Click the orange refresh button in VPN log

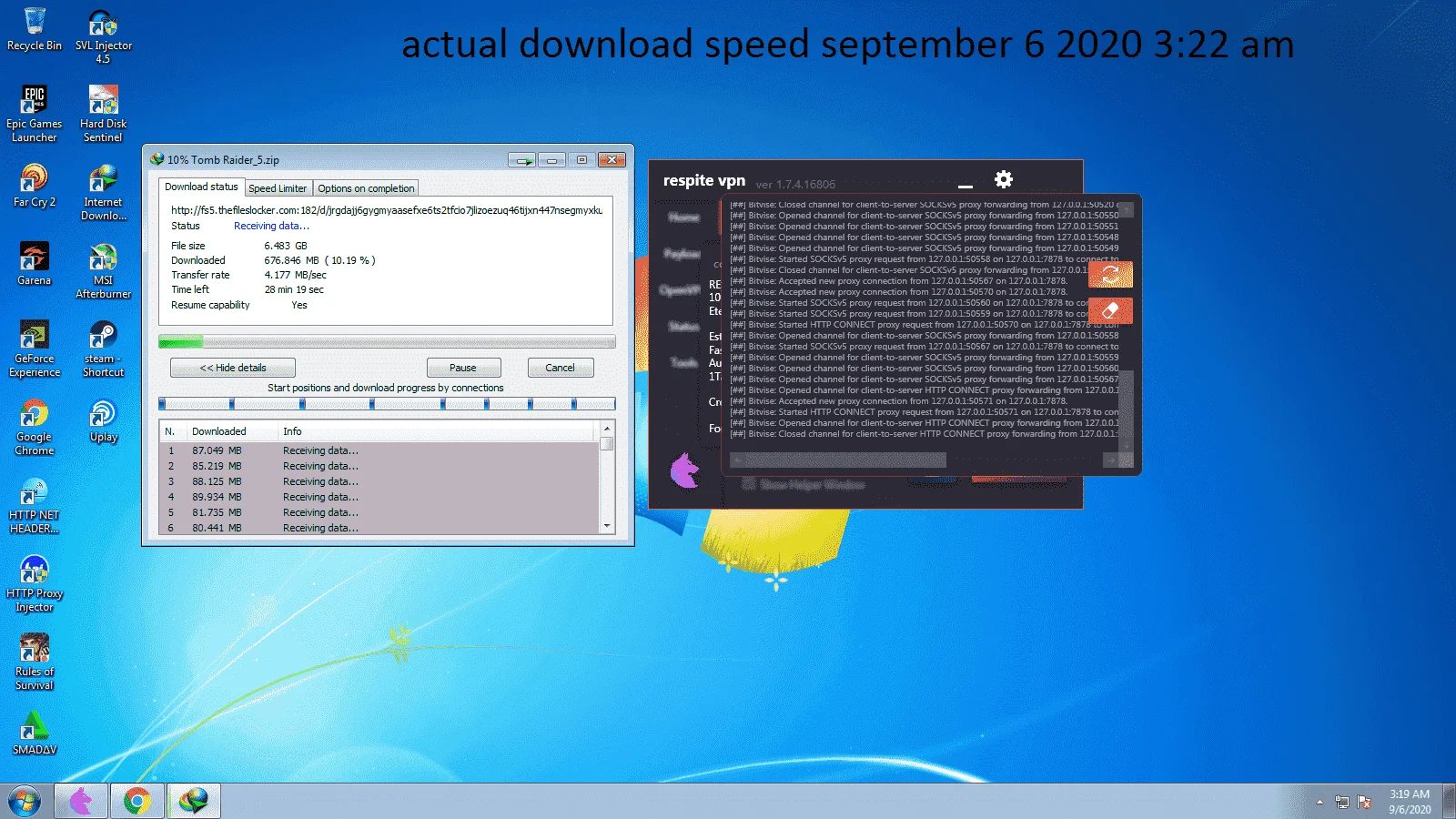(1110, 274)
